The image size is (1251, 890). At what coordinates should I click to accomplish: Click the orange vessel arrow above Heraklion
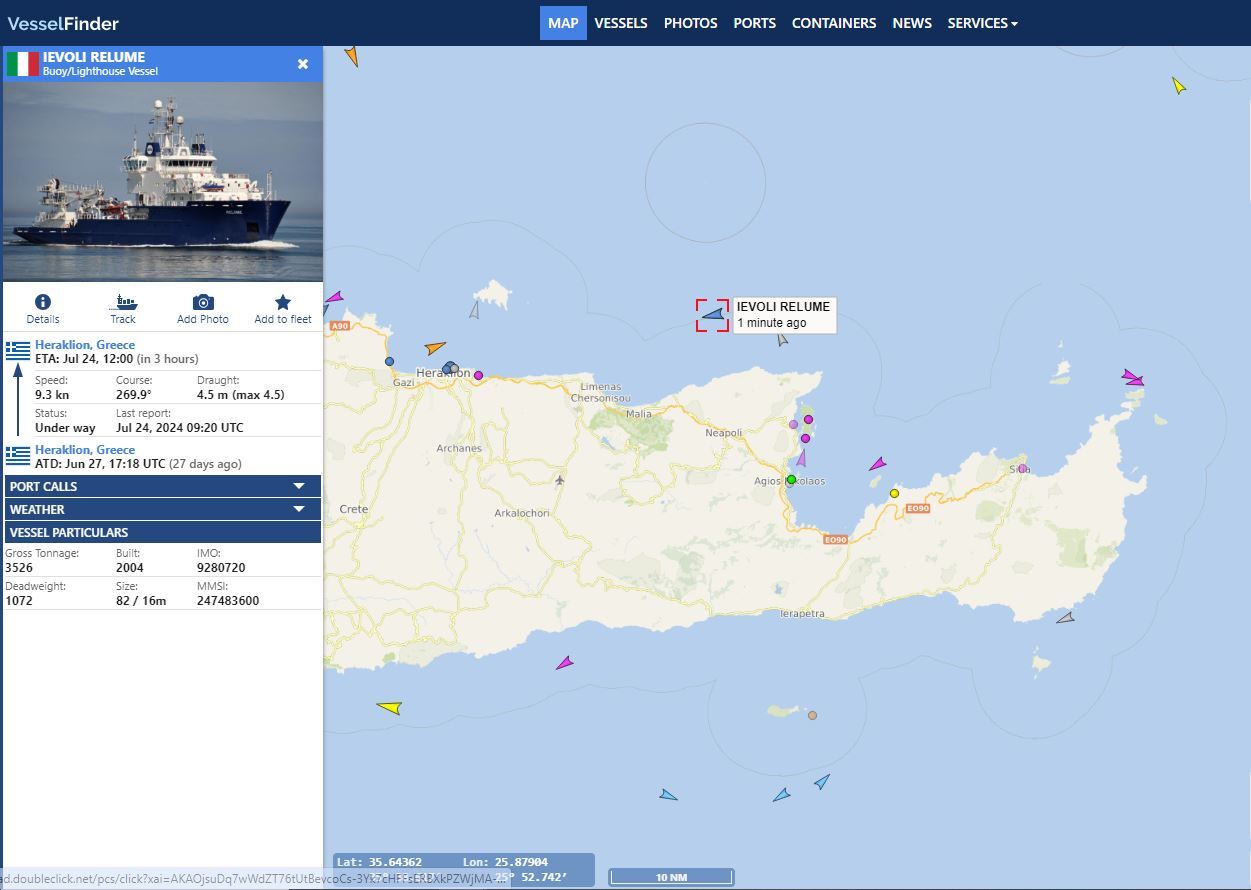pos(435,348)
